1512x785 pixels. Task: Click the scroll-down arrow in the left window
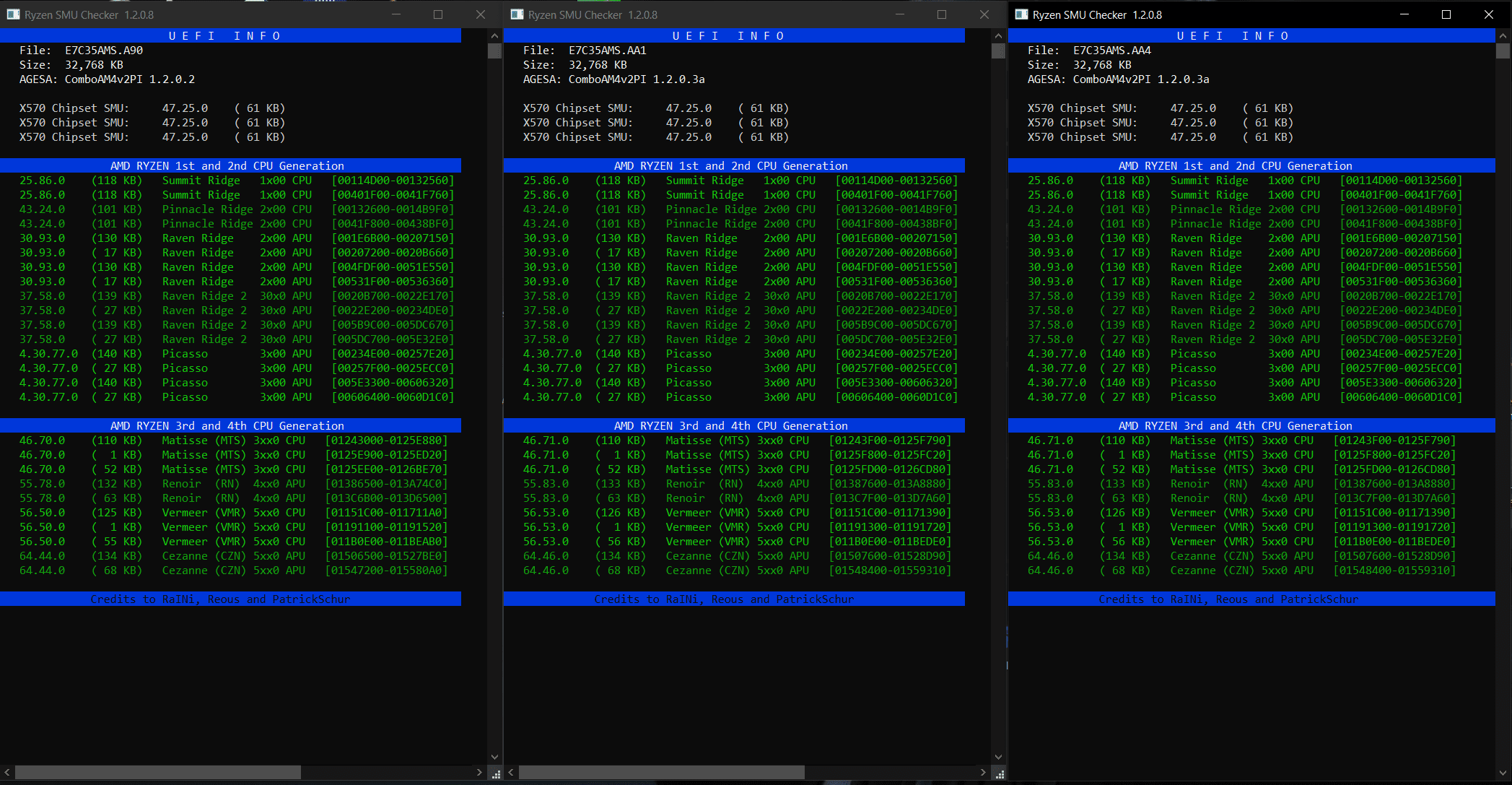coord(494,758)
